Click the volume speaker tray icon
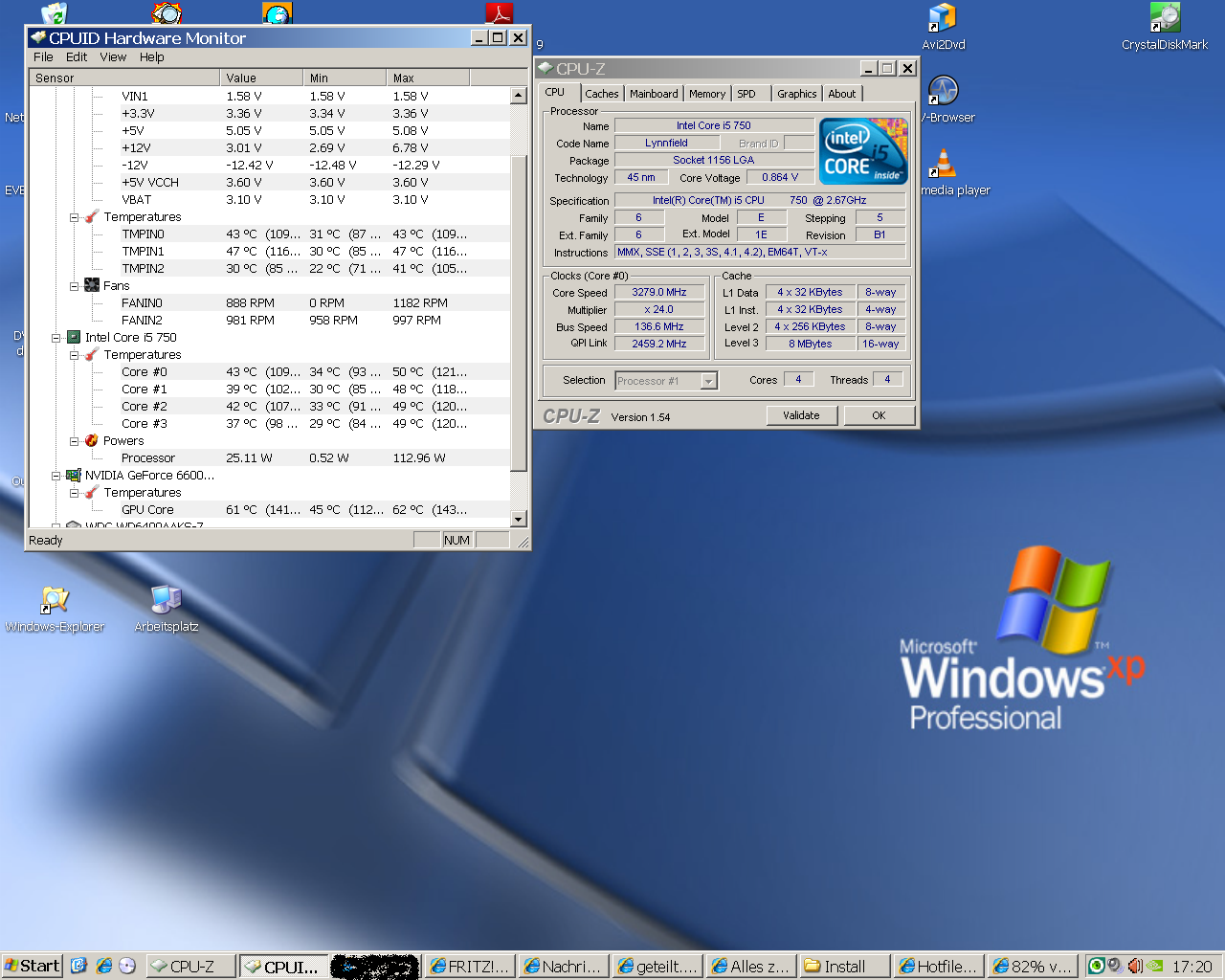Screen dimensions: 1225x980 (x=1135, y=966)
